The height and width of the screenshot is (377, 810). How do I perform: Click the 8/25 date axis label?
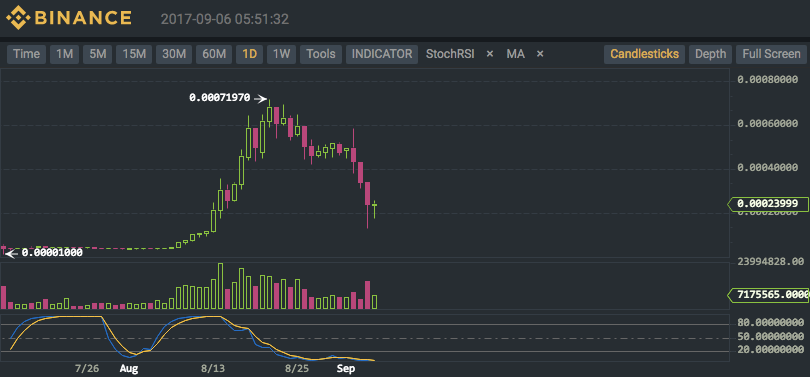[297, 369]
